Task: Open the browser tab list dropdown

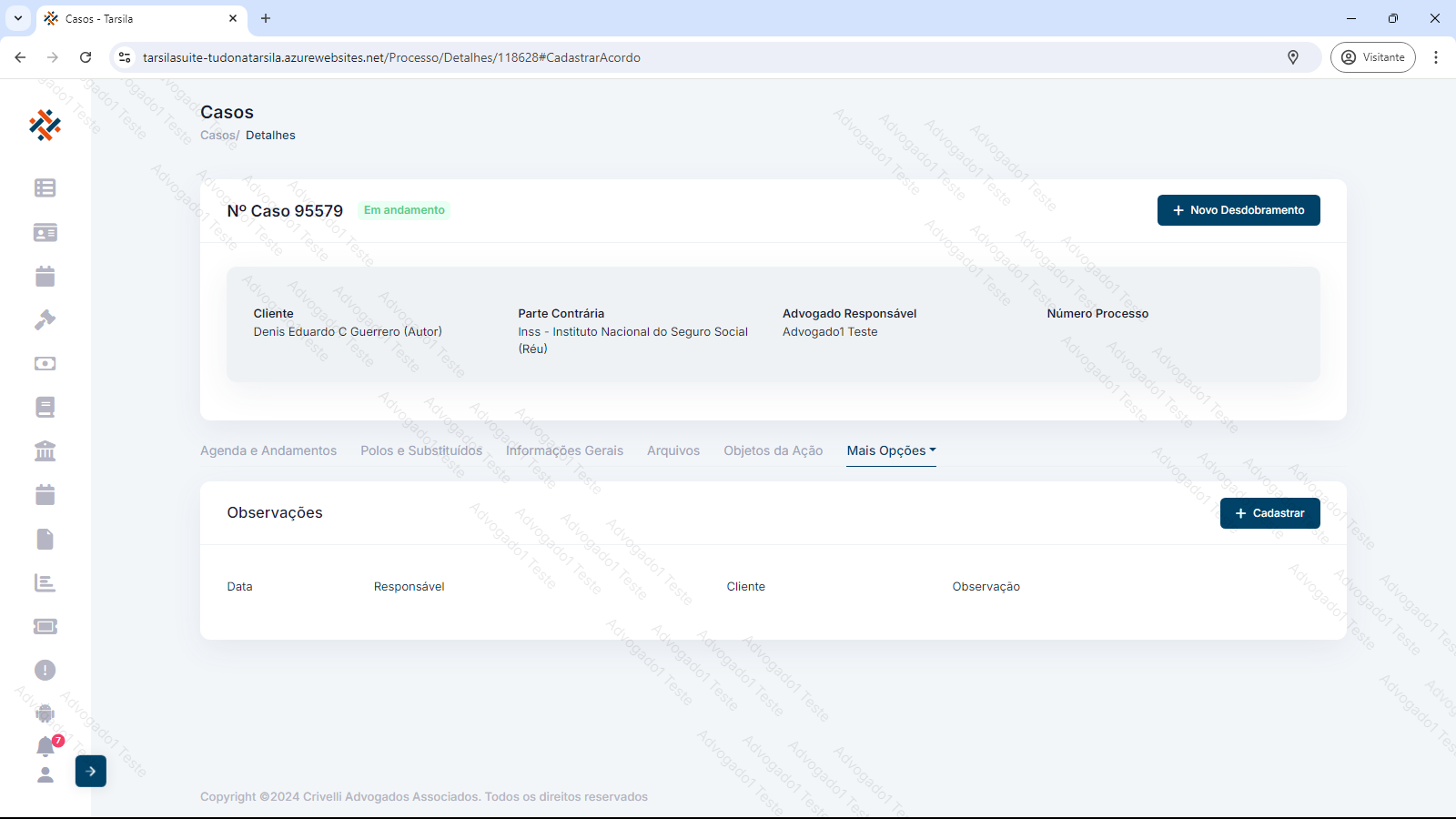Action: pyautogui.click(x=18, y=18)
